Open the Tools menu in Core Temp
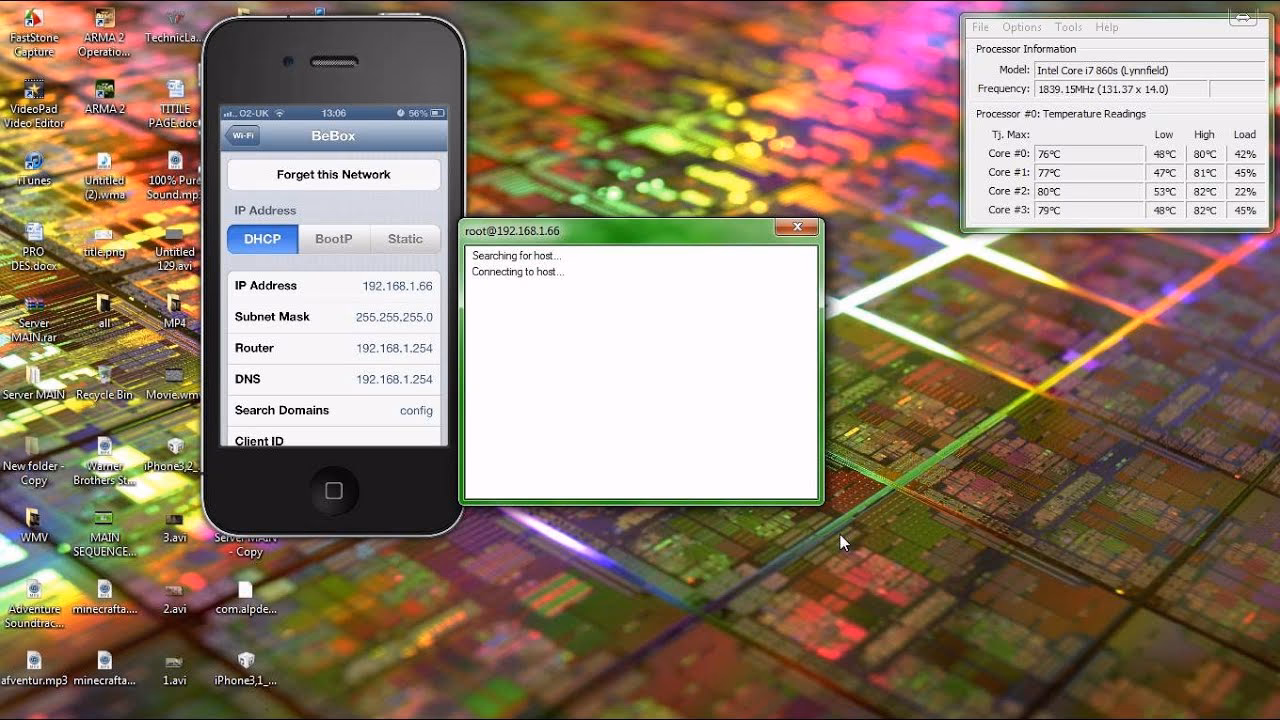The height and width of the screenshot is (720, 1280). (1068, 27)
